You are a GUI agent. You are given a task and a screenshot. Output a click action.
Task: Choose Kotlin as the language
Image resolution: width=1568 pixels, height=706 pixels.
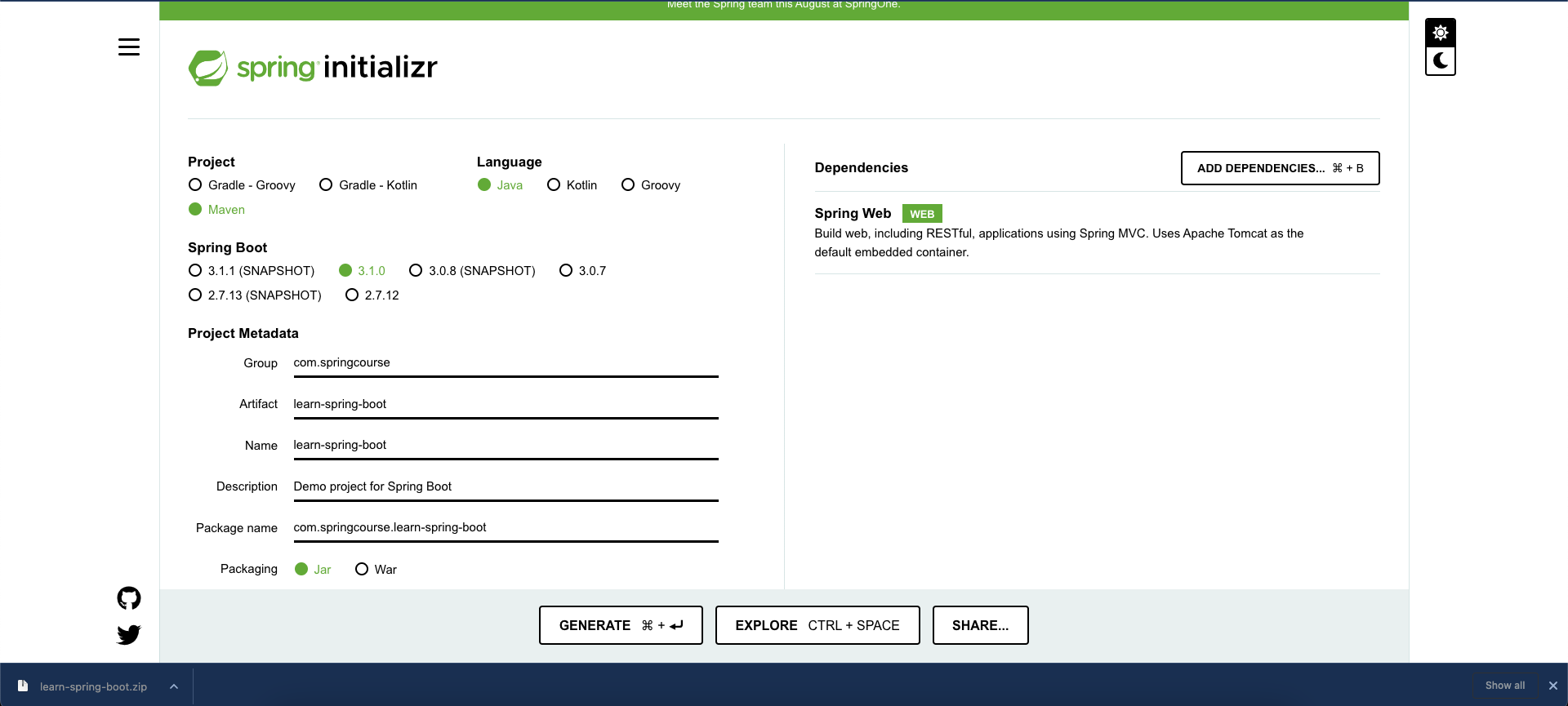click(x=572, y=185)
